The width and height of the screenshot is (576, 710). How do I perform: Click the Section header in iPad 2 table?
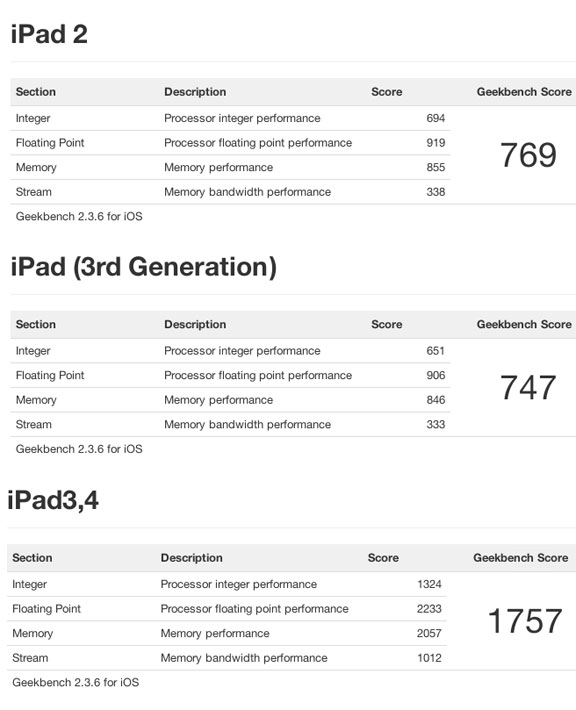[x=36, y=92]
